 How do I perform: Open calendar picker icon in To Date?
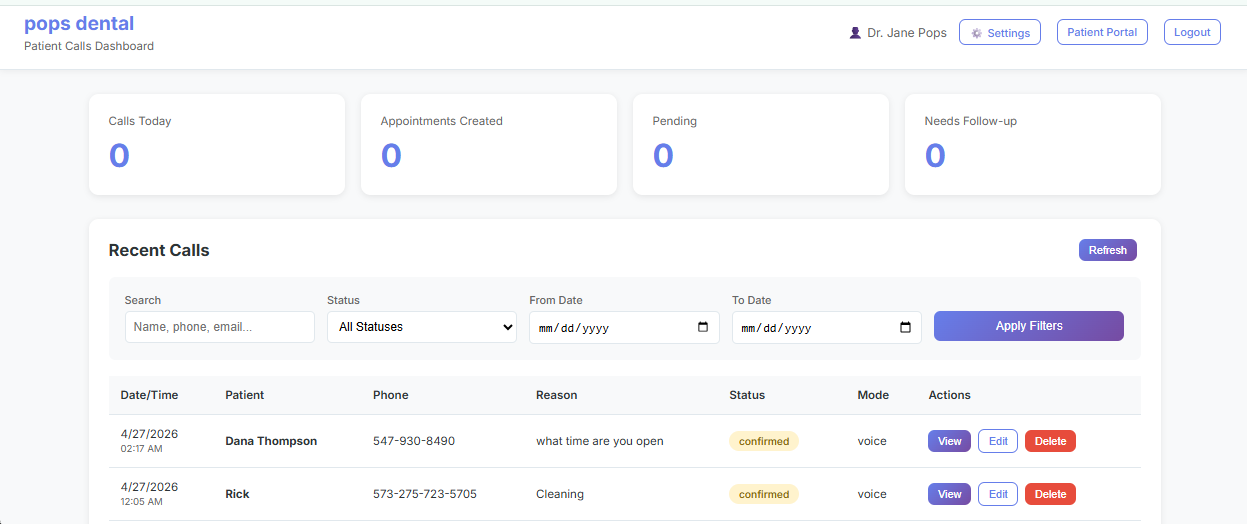pyautogui.click(x=905, y=327)
